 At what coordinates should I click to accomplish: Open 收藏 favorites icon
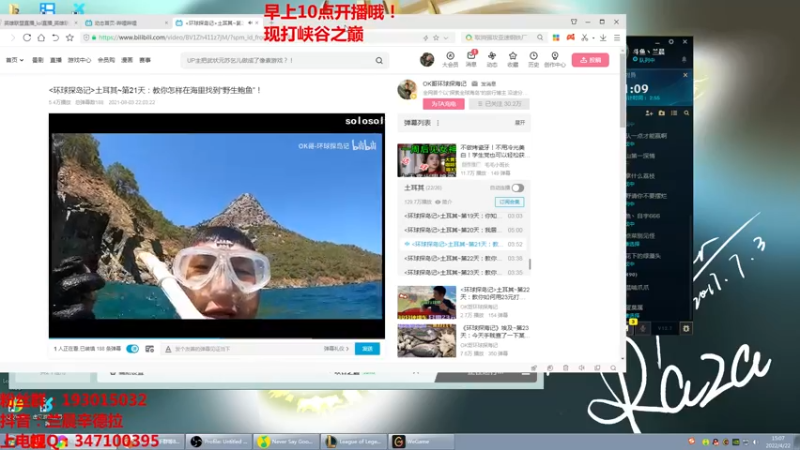tap(513, 59)
